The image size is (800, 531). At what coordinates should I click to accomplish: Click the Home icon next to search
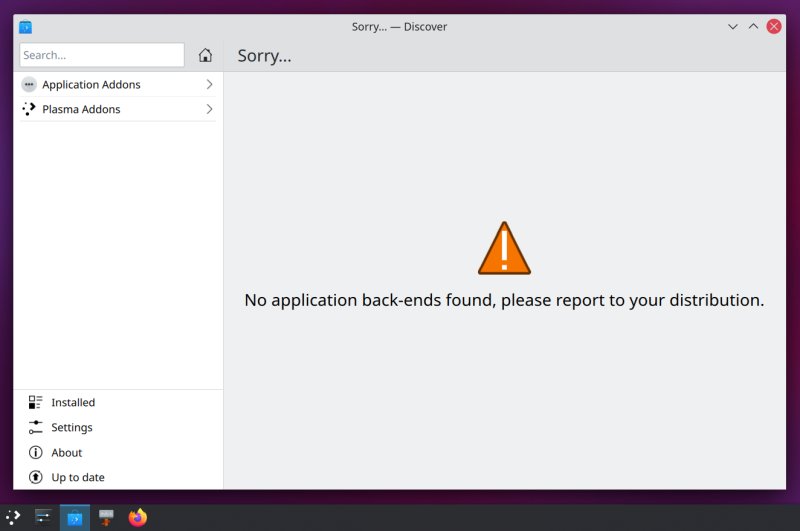pyautogui.click(x=205, y=55)
